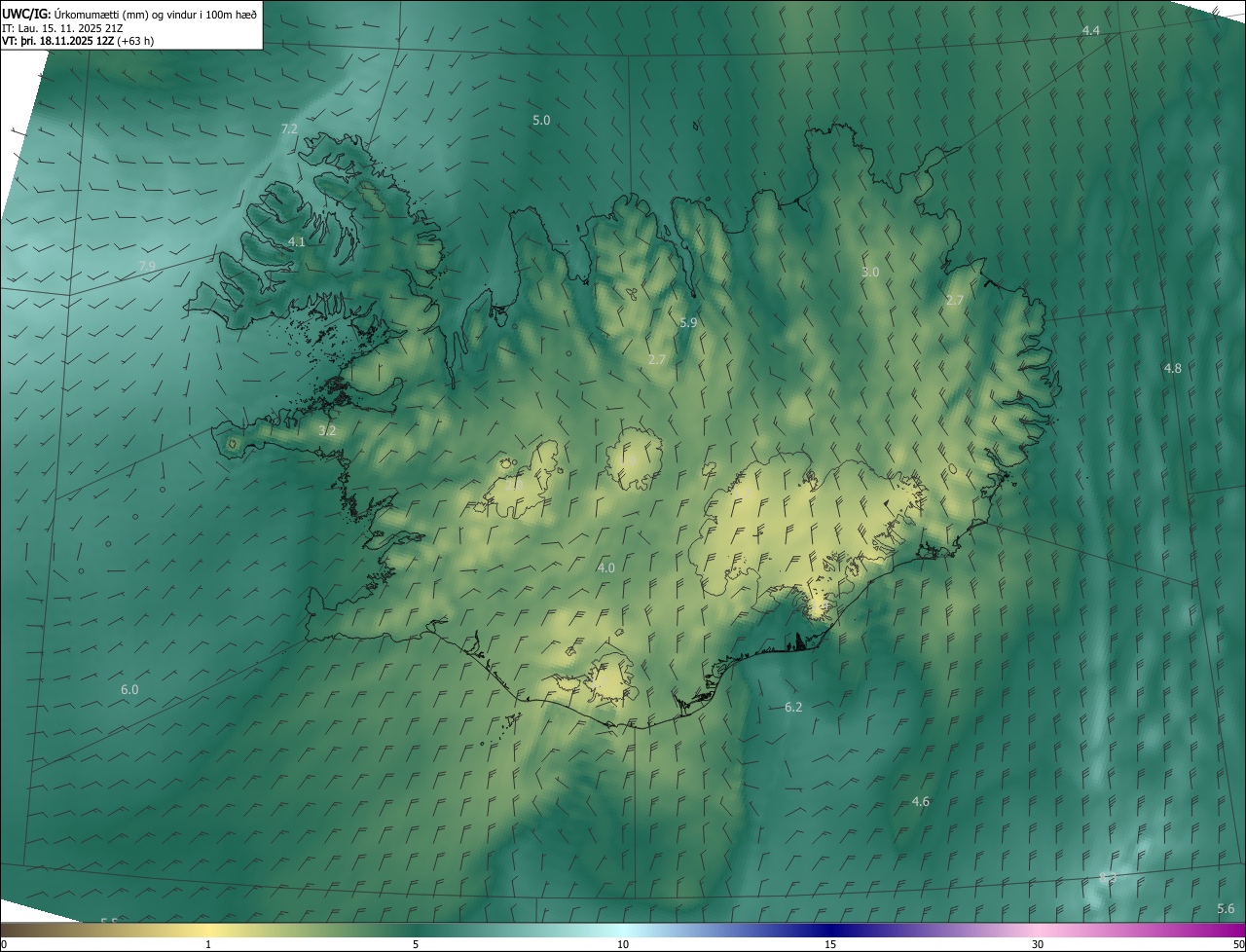Click the 30 tick label on the colour scale
The image size is (1246, 952).
click(1038, 944)
